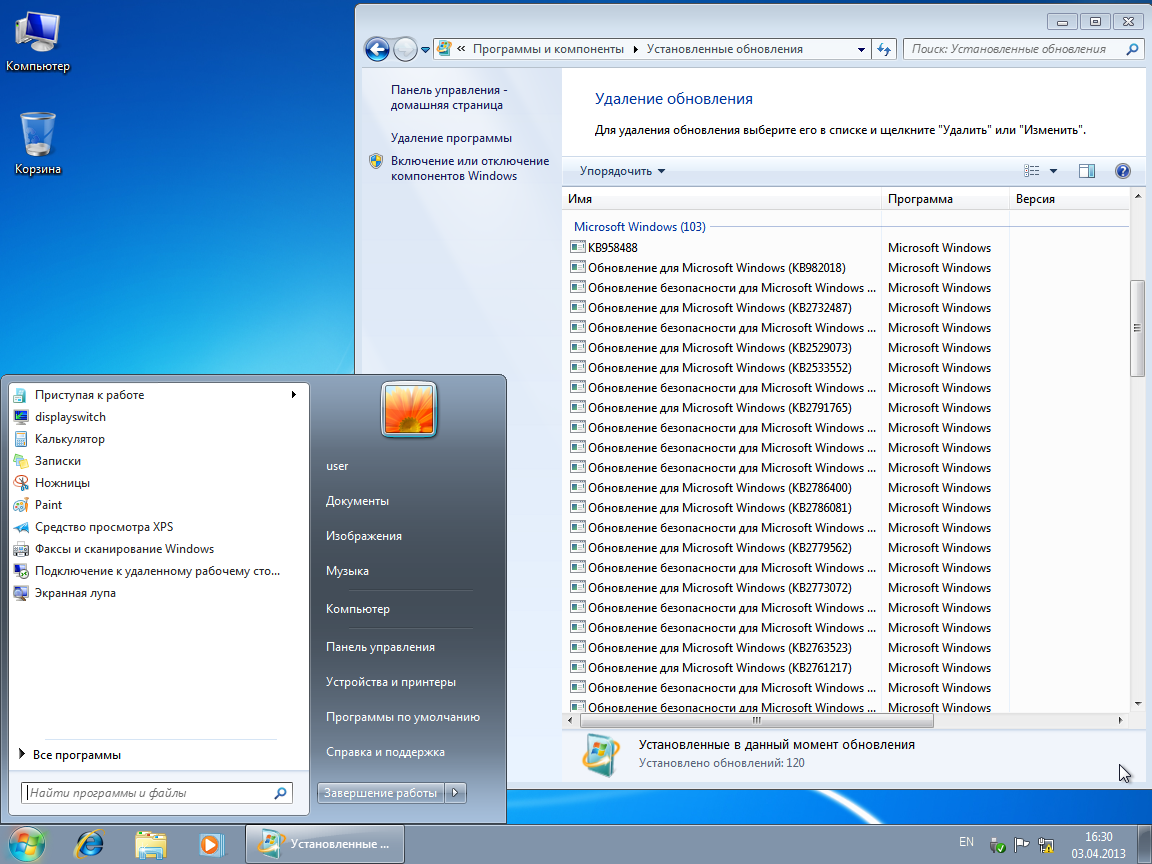Expand shutdown options arrow next to Завершение работы
1152x864 pixels.
[x=456, y=793]
